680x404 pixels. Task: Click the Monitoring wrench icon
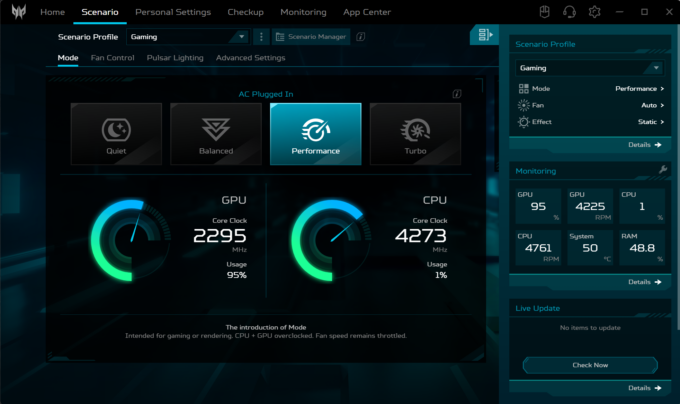662,170
